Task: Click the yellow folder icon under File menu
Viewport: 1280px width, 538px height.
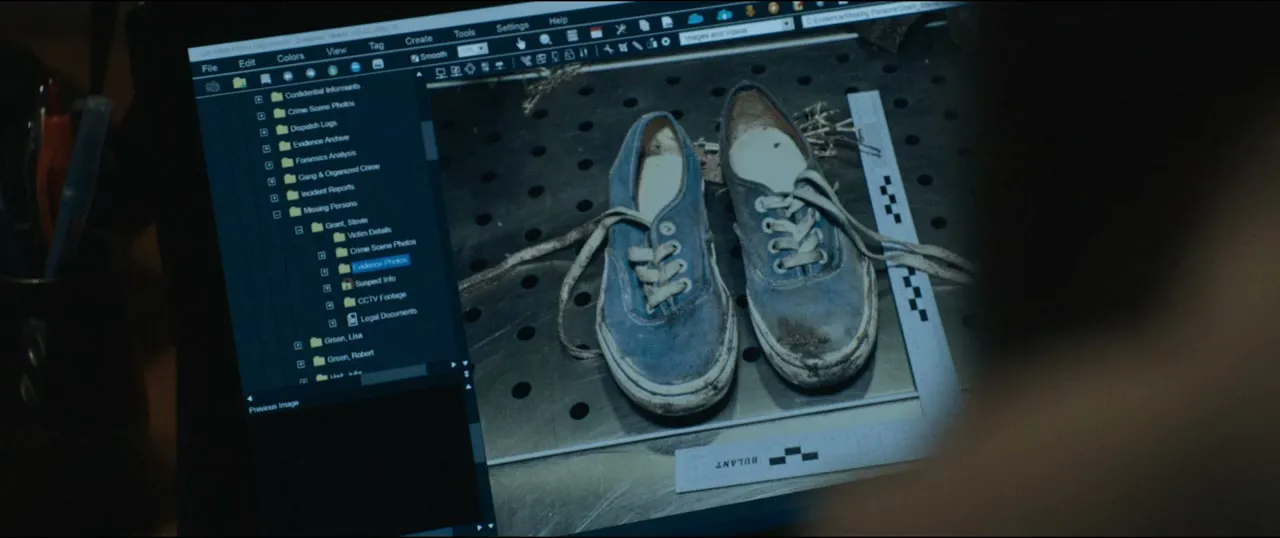Action: [240, 83]
